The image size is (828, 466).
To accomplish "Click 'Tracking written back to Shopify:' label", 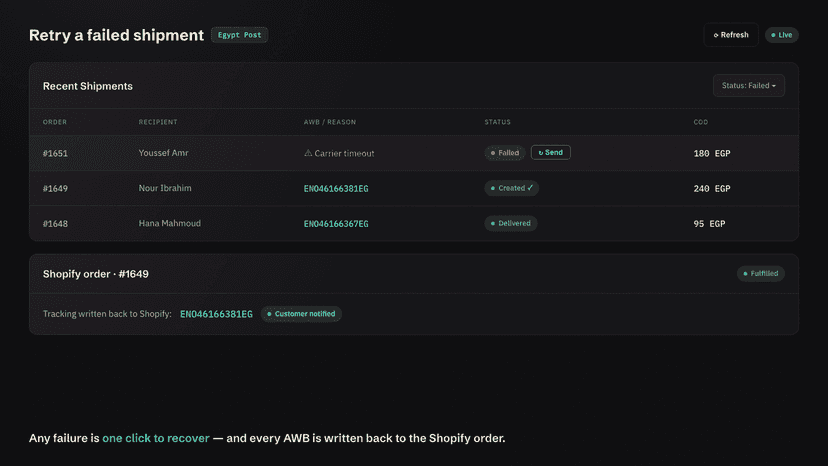I will pos(107,314).
